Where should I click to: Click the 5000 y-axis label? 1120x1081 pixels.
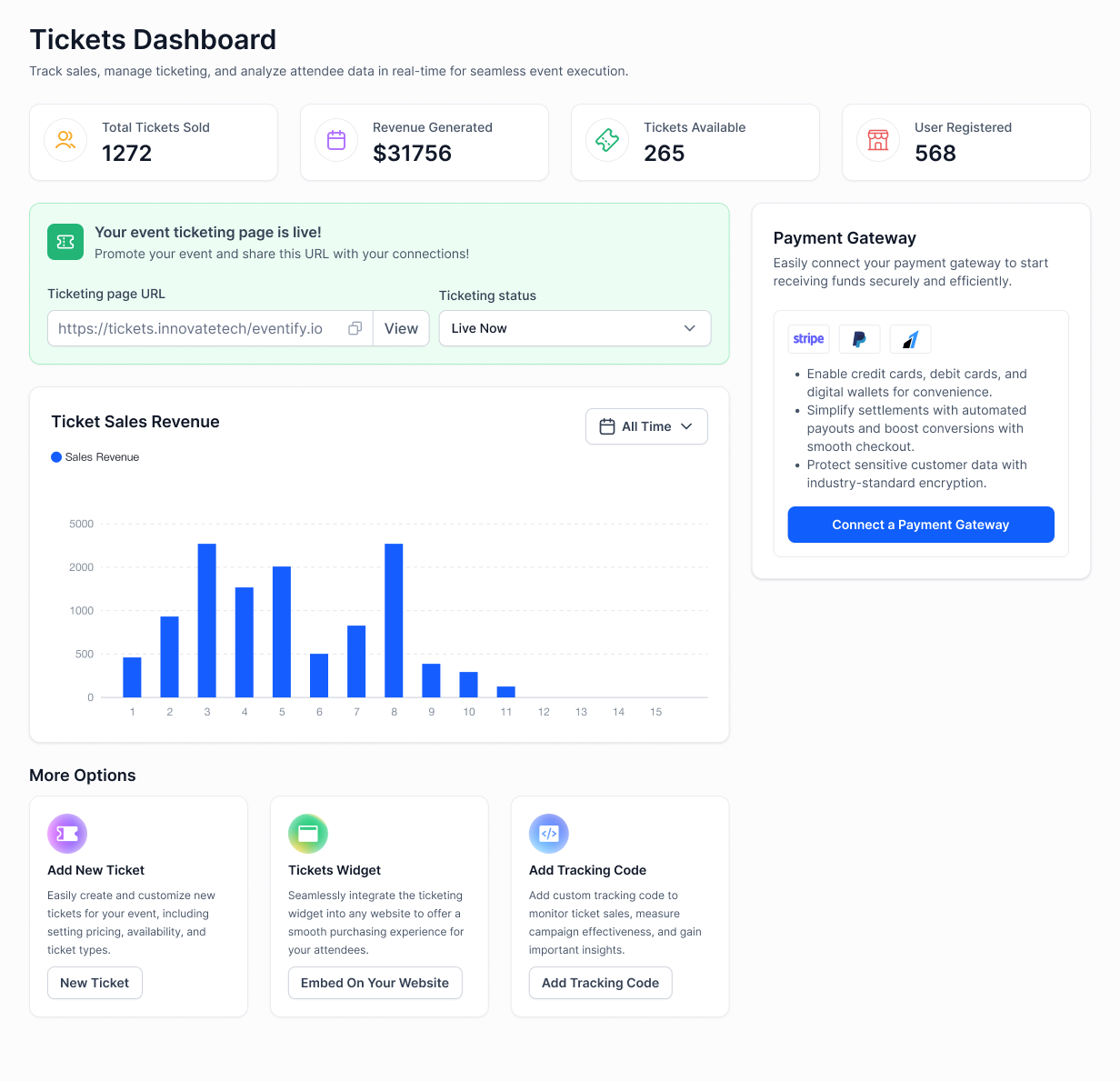point(82,524)
